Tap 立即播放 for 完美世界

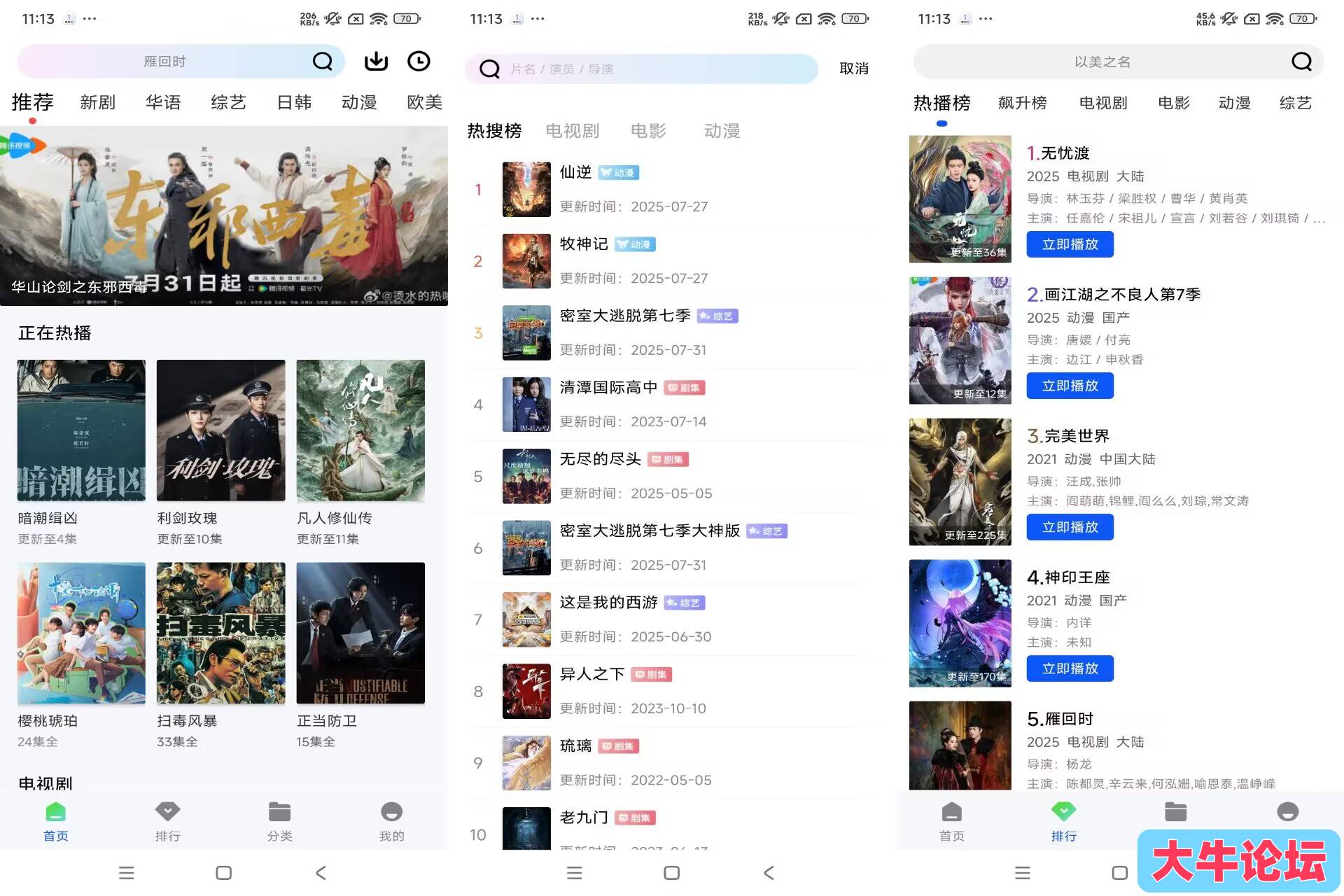pyautogui.click(x=1070, y=527)
